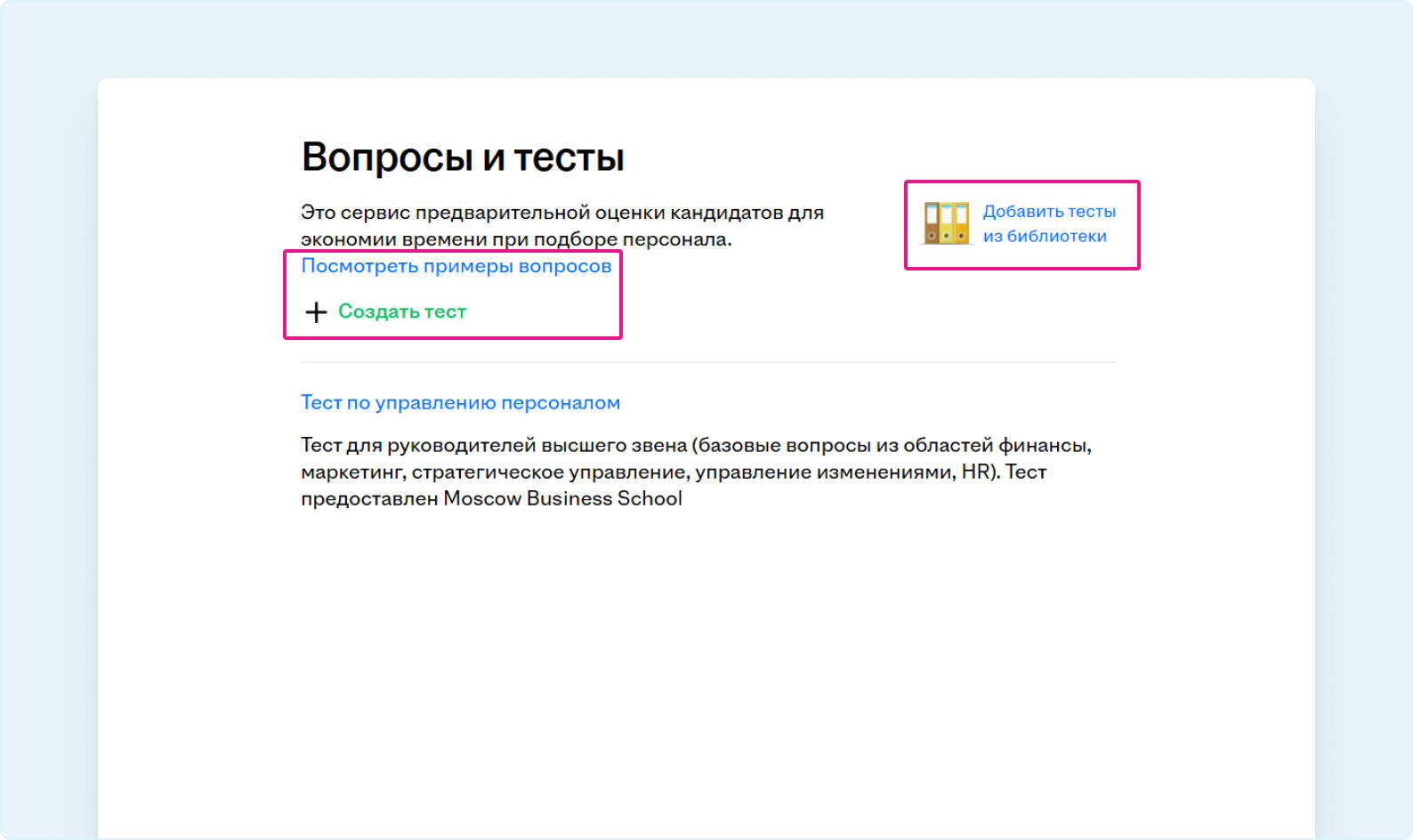The image size is (1413, 840).
Task: Open Добавить тесты из библиотеки link
Action: 1048,212
